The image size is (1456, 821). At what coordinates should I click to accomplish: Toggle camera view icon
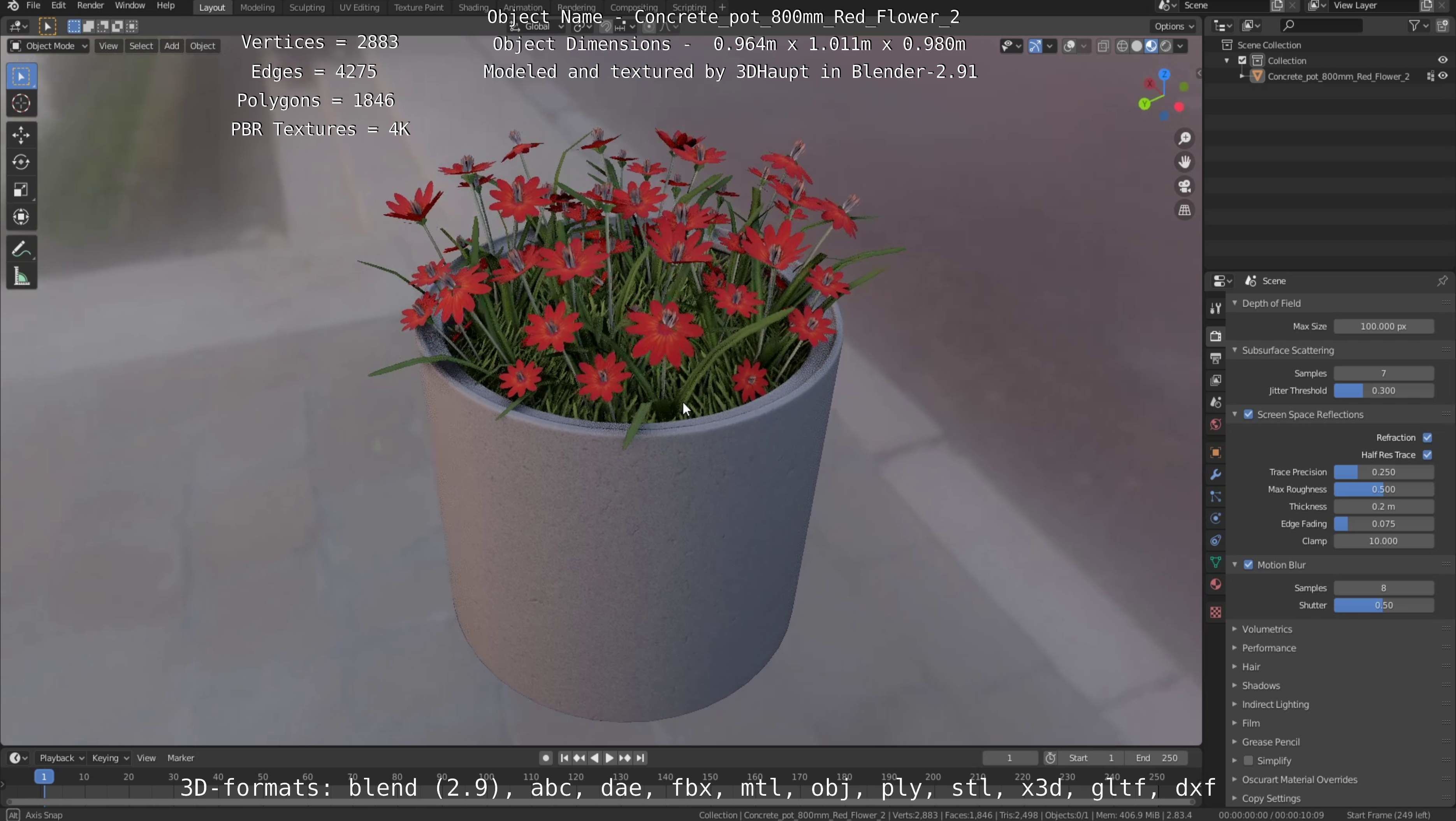tap(1185, 186)
